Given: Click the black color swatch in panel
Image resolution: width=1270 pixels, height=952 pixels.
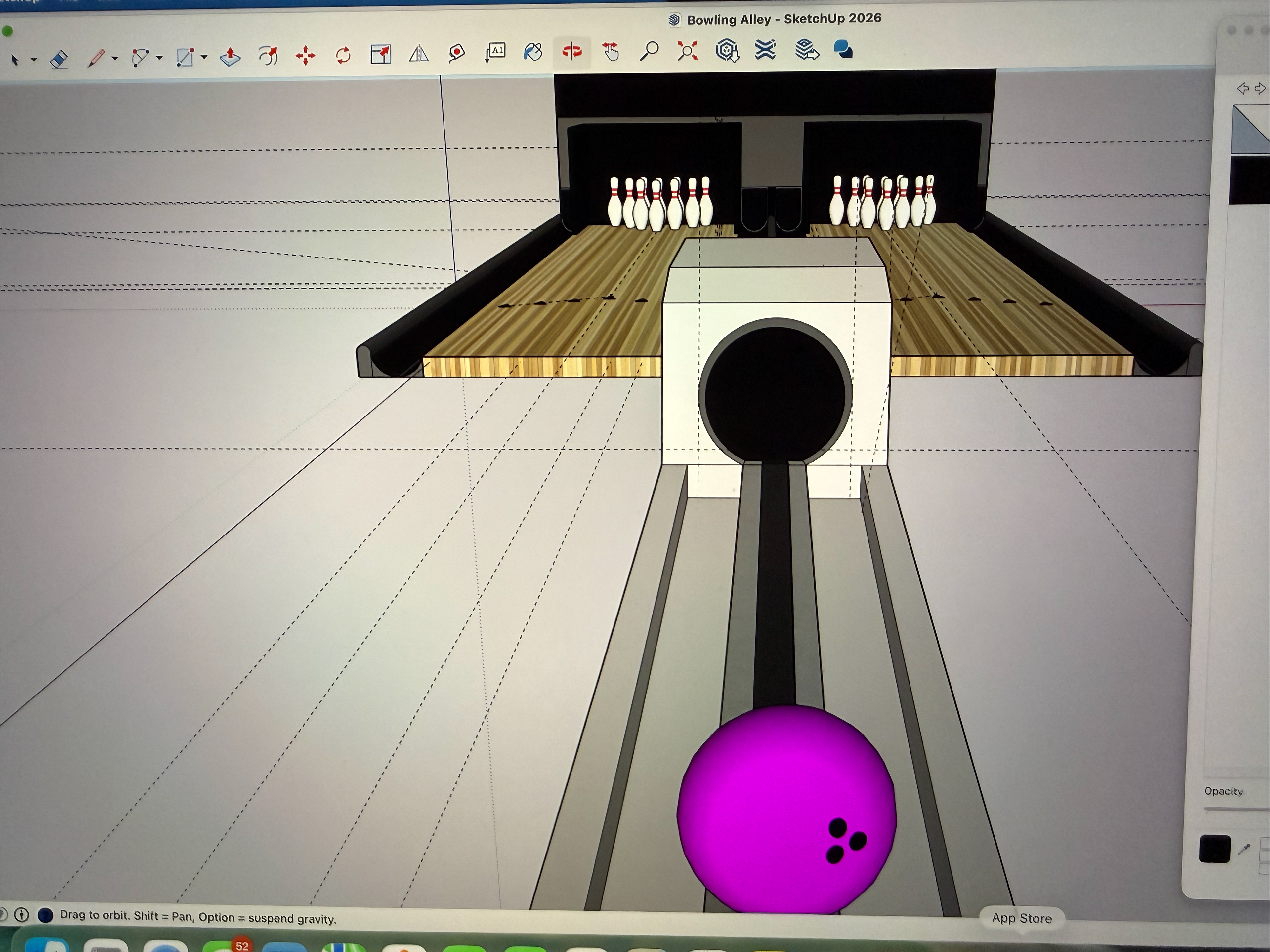Looking at the screenshot, I should pos(1214,849).
